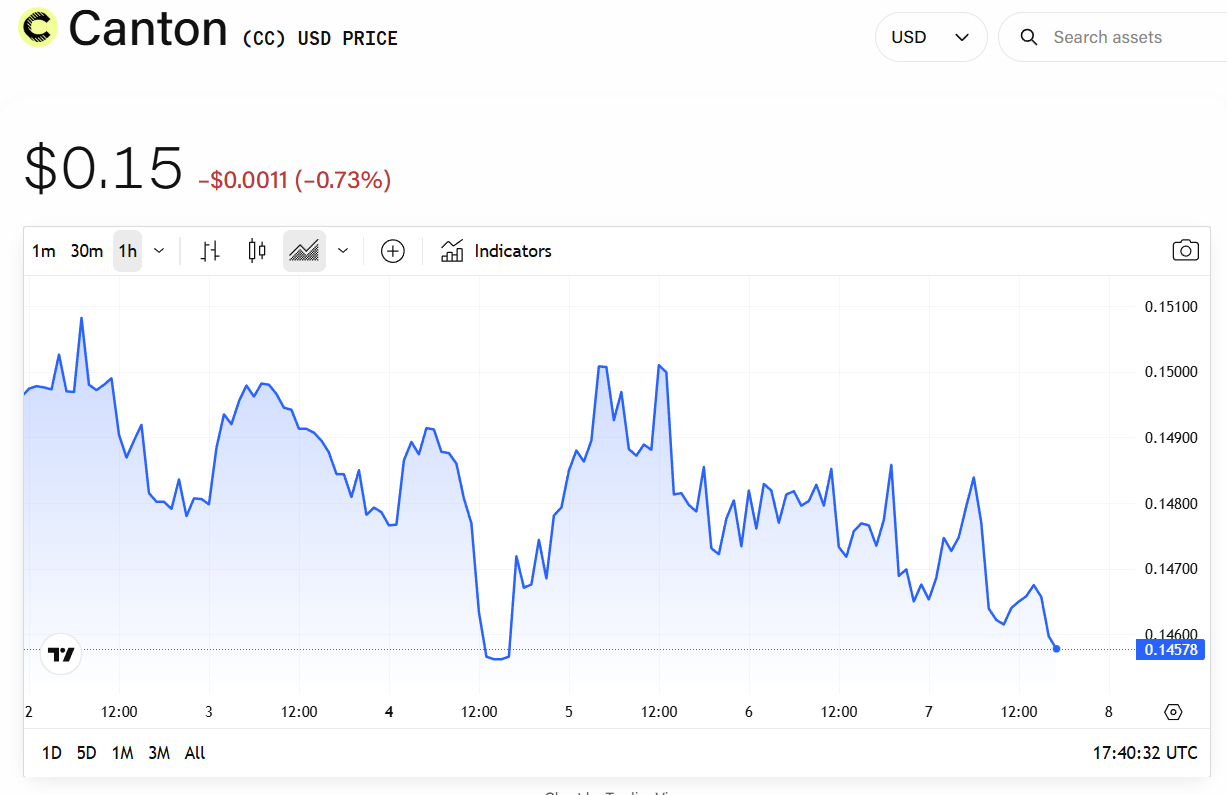Click the 0.15100 price axis label
The image size is (1227, 795).
[1171, 306]
